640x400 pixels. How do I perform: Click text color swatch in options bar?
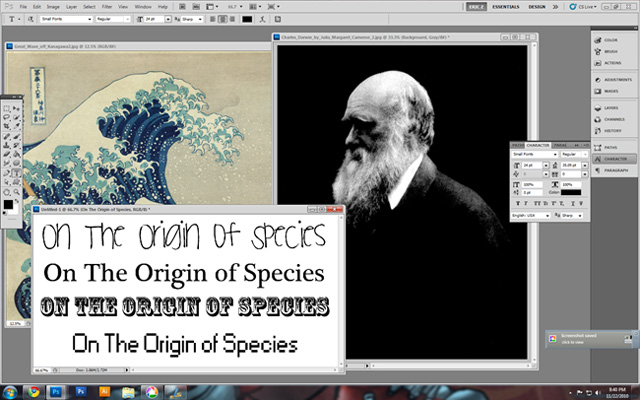pos(247,19)
